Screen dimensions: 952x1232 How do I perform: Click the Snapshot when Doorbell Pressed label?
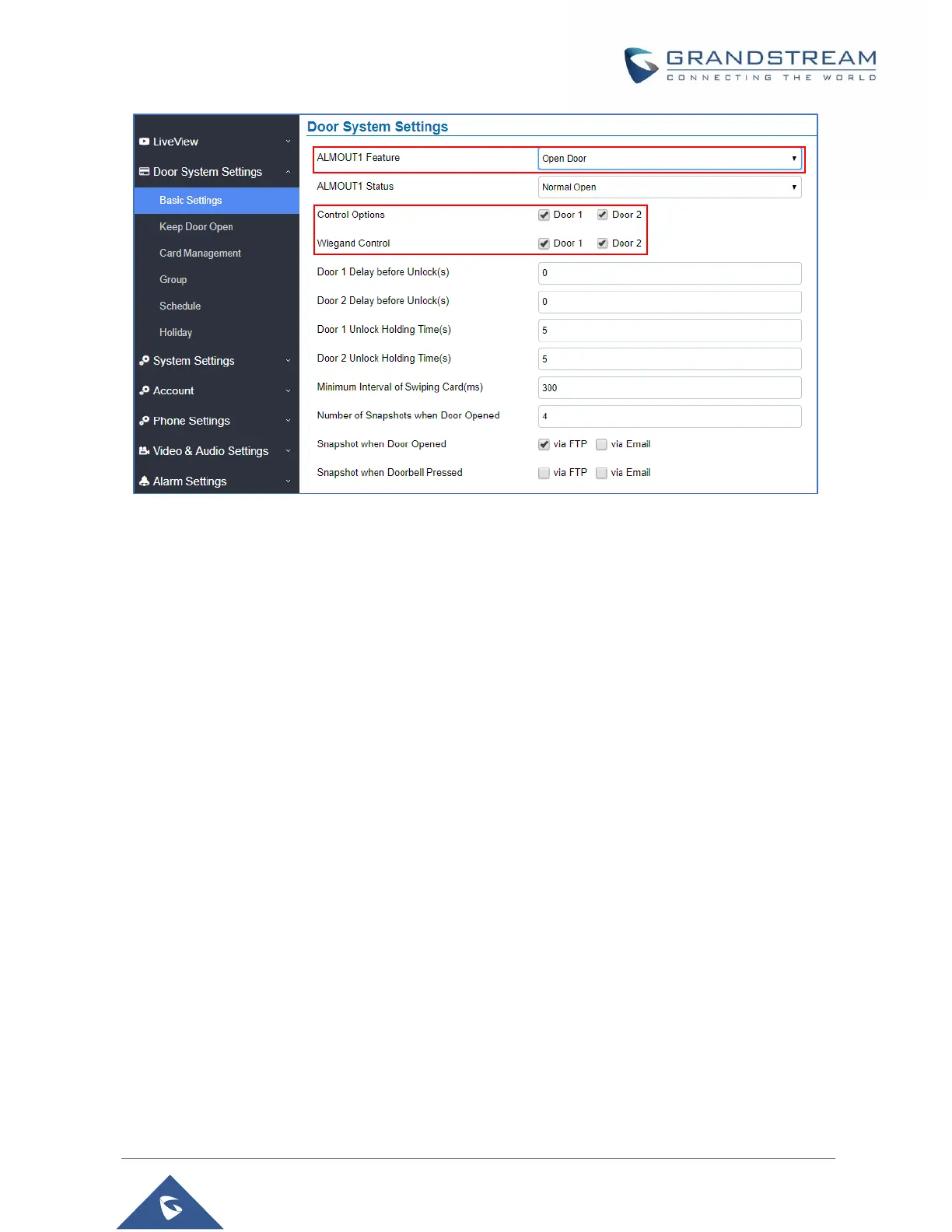click(390, 472)
